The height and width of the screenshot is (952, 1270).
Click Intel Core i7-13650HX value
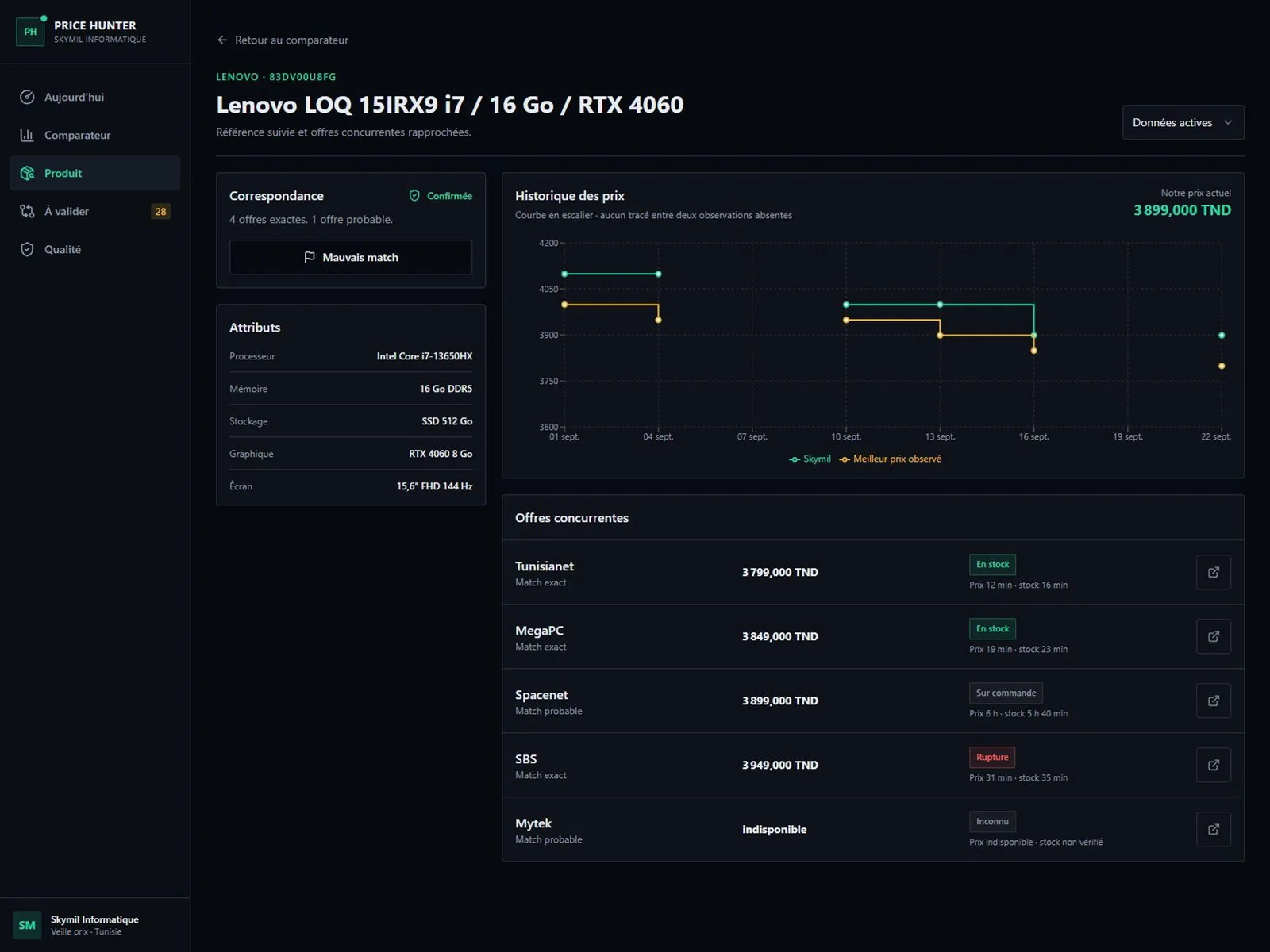pos(425,356)
